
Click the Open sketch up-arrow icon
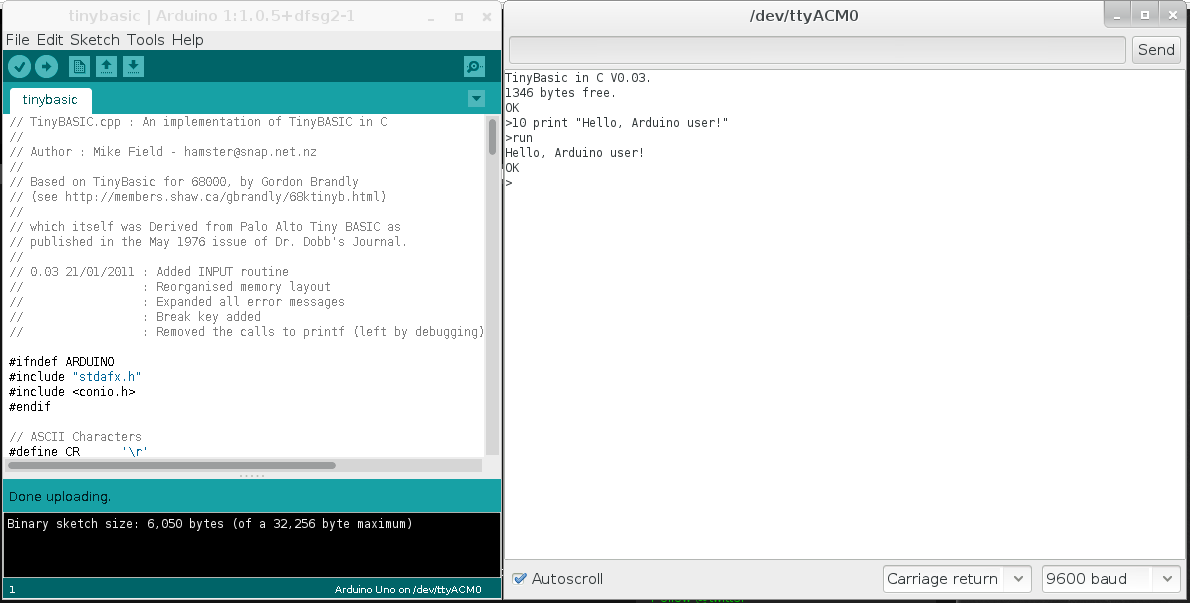106,67
